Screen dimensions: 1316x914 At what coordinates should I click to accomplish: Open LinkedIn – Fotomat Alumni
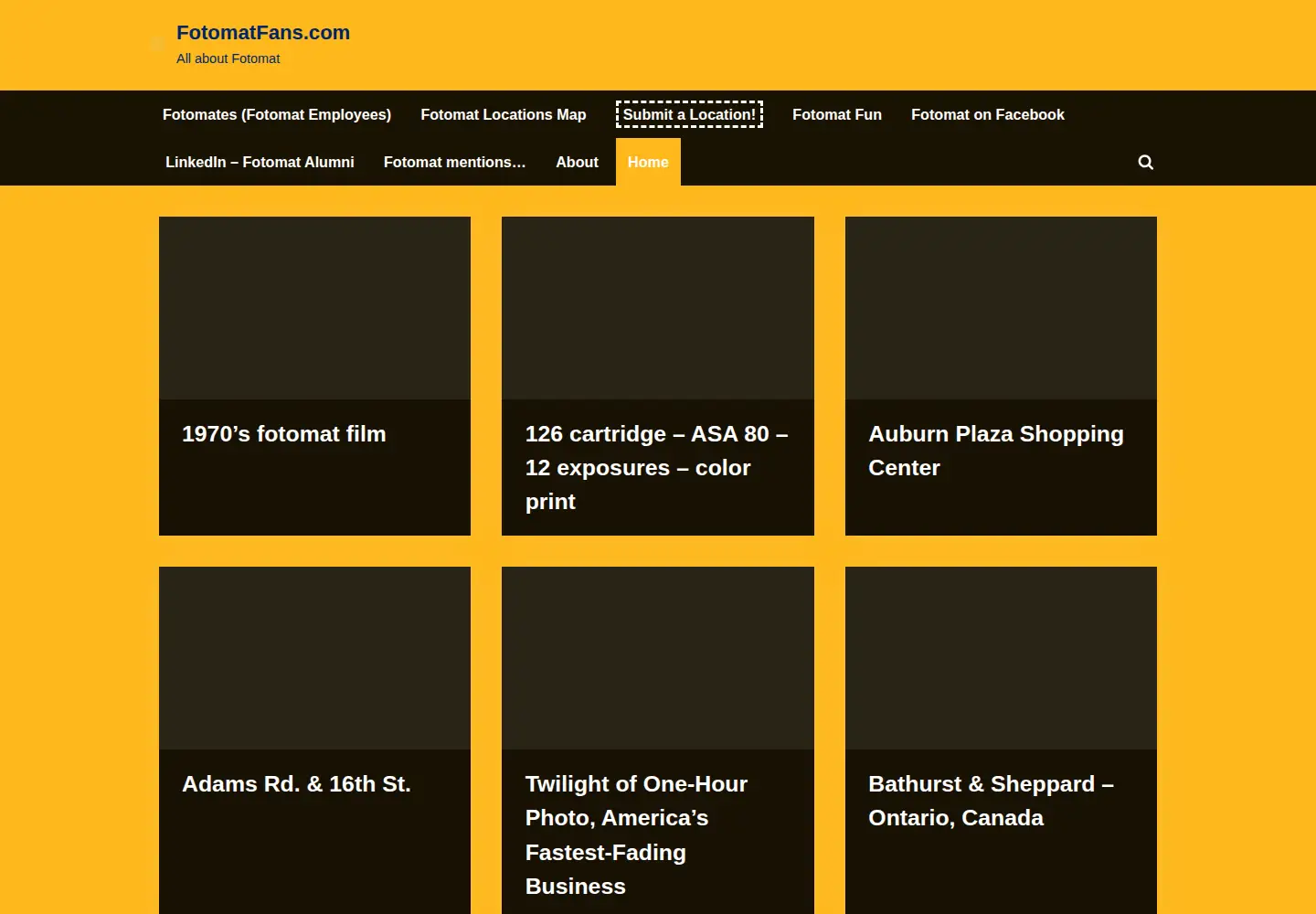(x=260, y=162)
